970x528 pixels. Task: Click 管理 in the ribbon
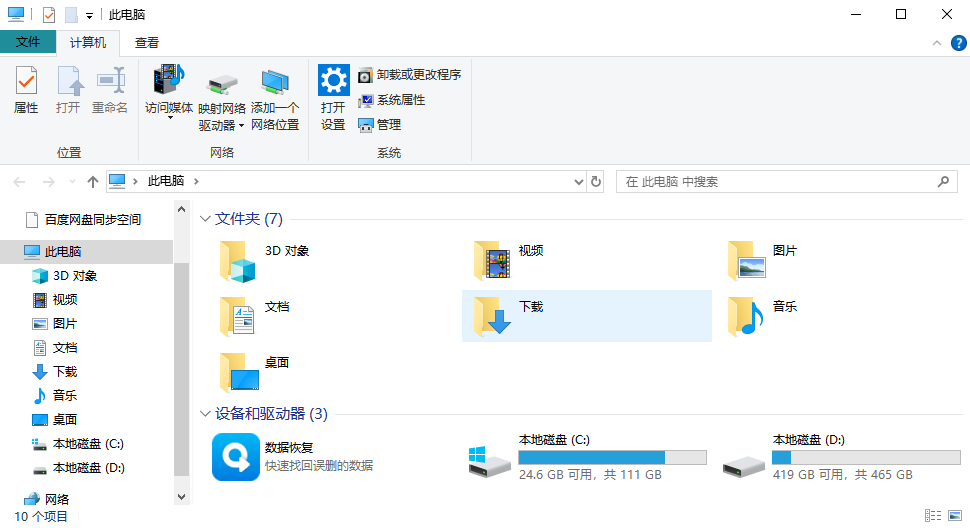point(380,125)
